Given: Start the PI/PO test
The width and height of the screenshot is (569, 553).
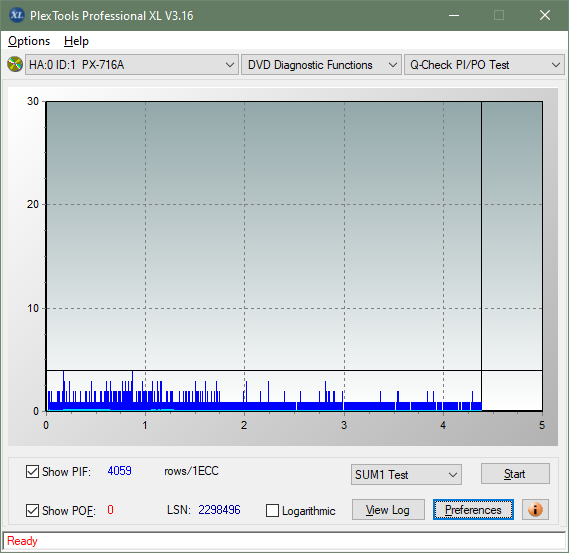Looking at the screenshot, I should click(515, 474).
